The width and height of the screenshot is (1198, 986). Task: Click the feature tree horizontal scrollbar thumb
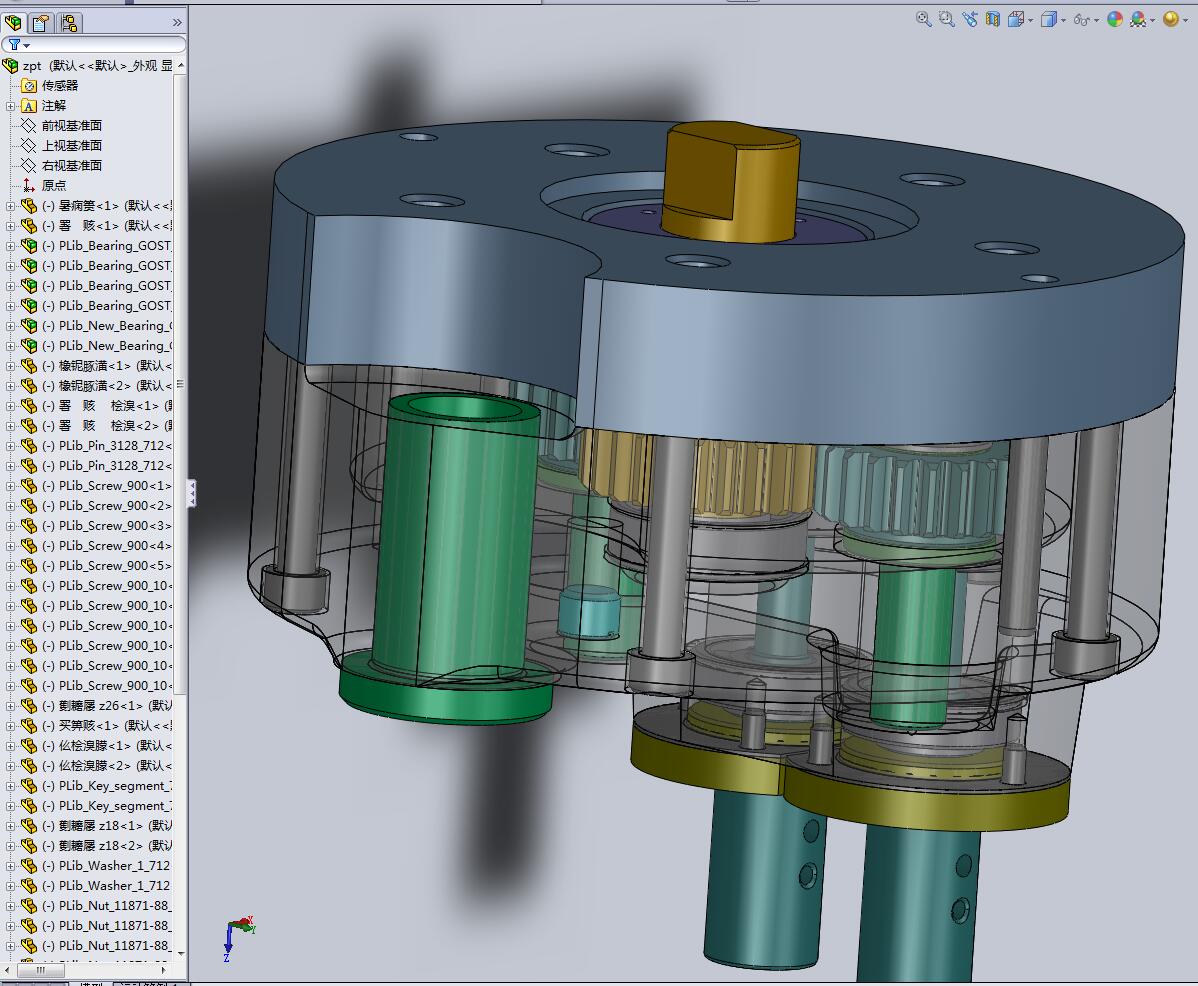coord(41,970)
